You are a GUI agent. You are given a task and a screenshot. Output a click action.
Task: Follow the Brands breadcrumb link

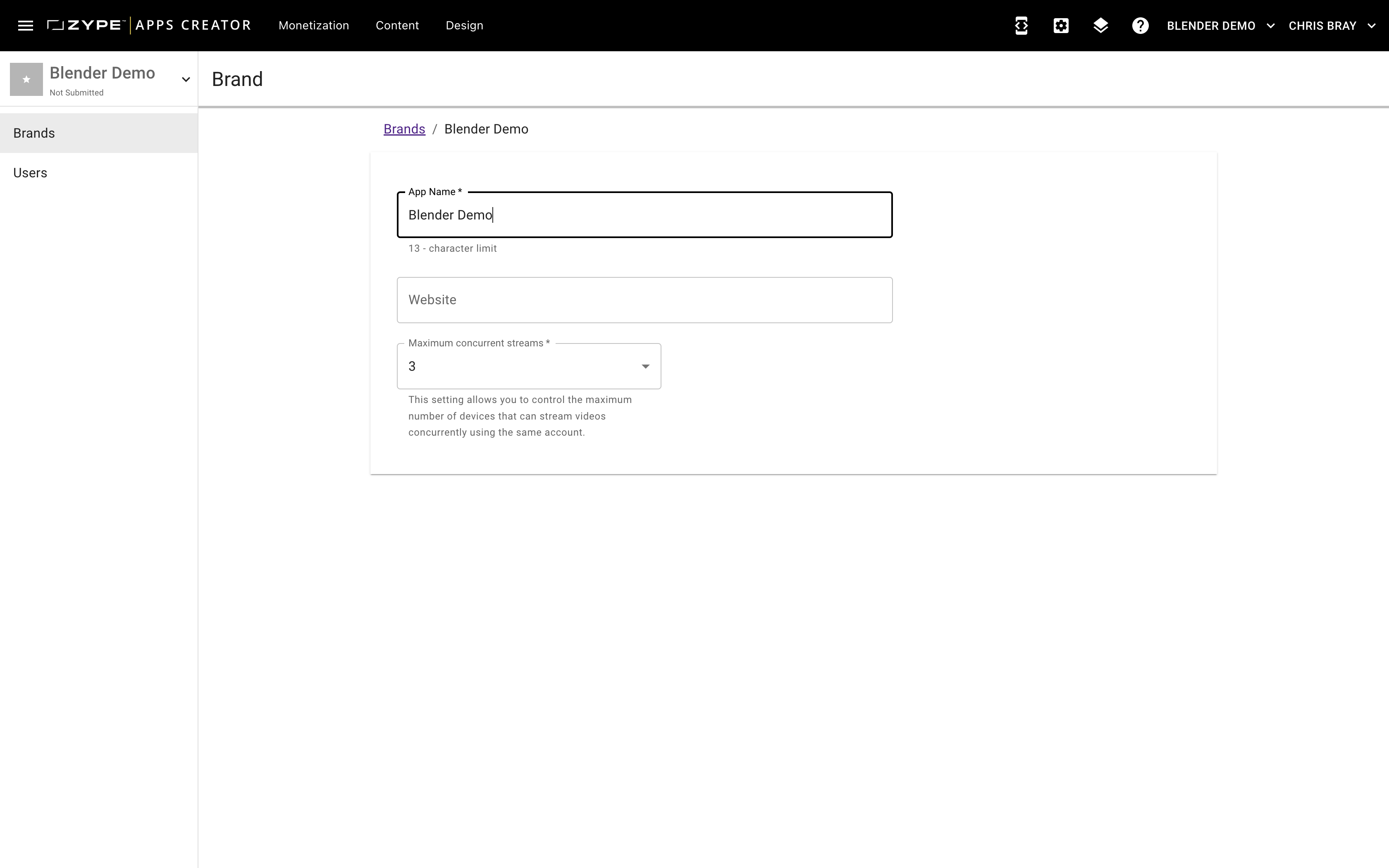coord(404,129)
